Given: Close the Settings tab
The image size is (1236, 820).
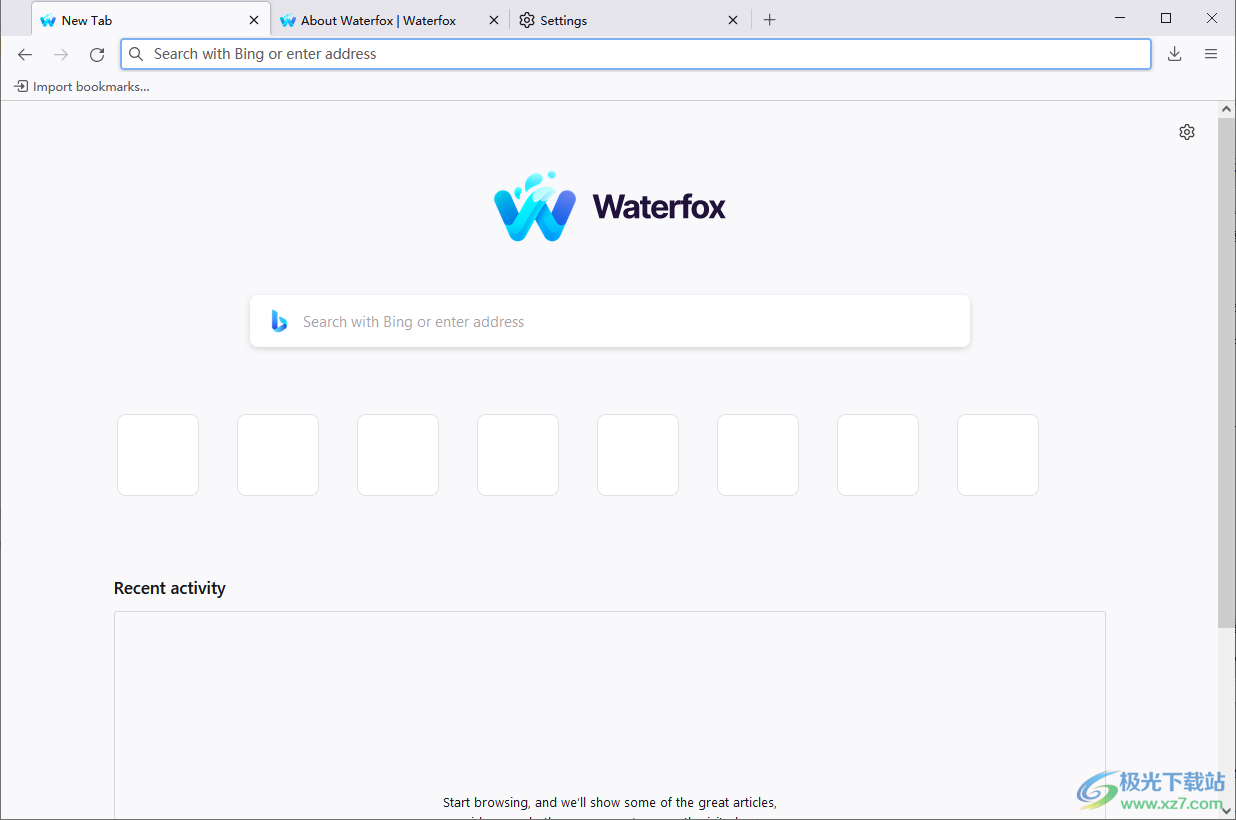Looking at the screenshot, I should coord(733,20).
